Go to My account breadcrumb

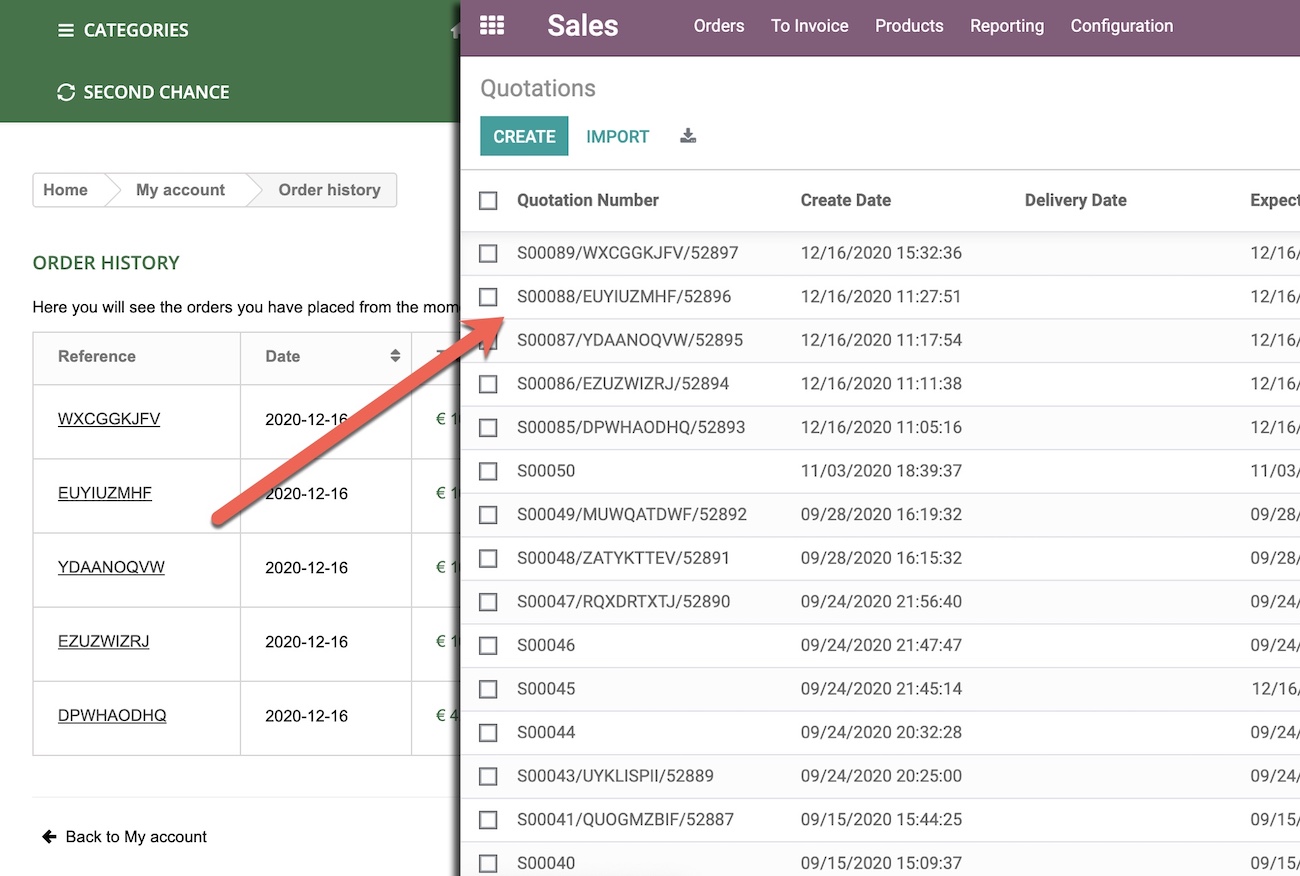[x=180, y=190]
